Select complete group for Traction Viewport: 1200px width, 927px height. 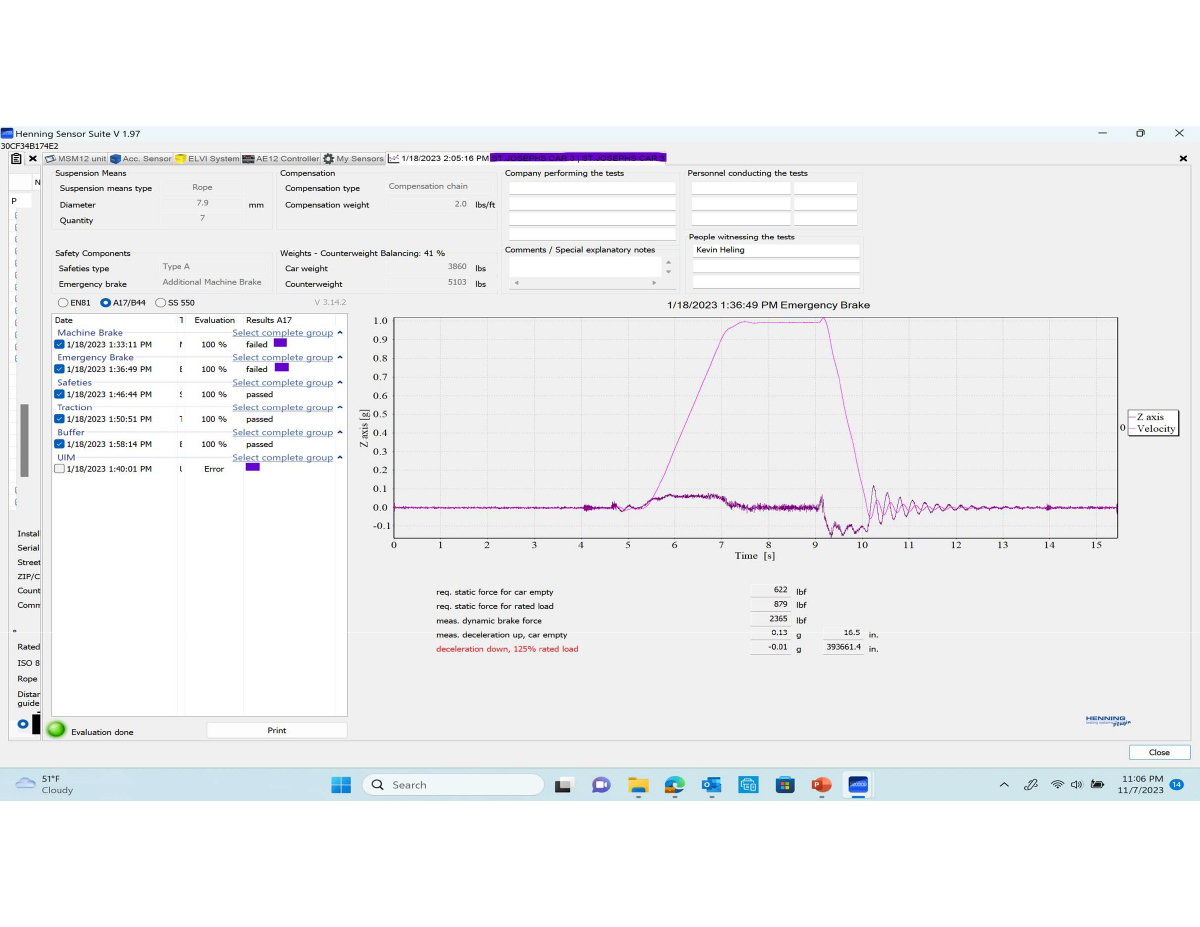tap(282, 408)
